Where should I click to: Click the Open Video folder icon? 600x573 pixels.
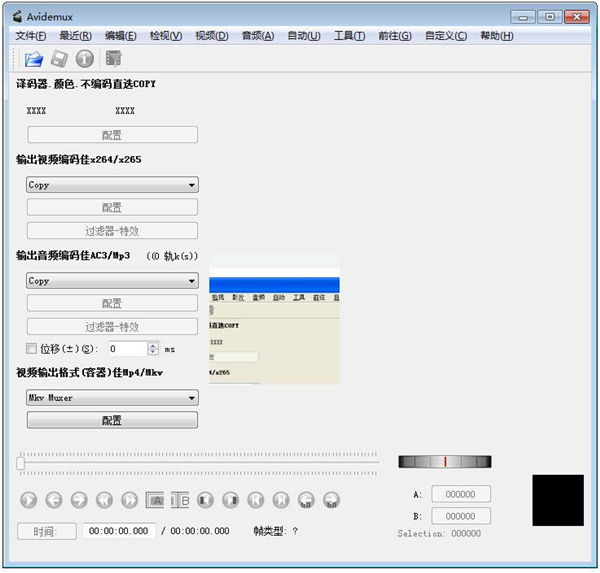pyautogui.click(x=34, y=59)
